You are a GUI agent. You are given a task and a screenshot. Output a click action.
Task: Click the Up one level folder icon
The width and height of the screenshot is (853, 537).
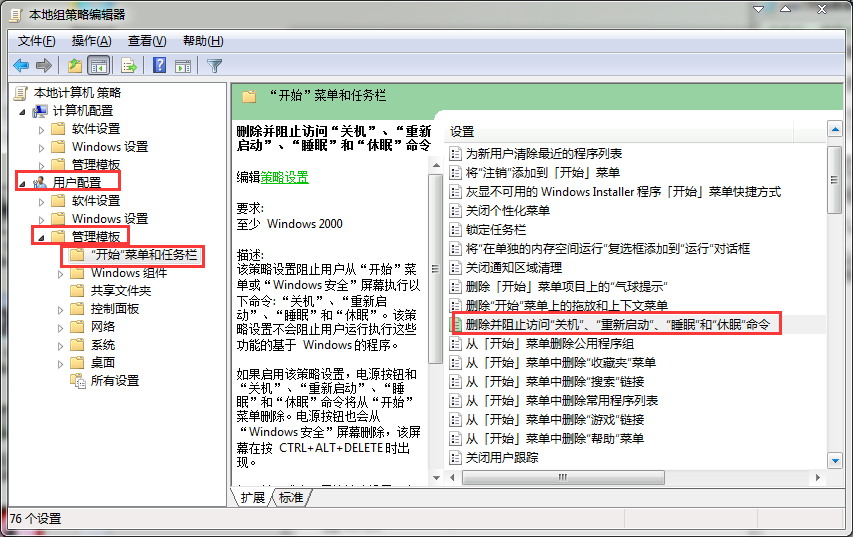click(74, 66)
